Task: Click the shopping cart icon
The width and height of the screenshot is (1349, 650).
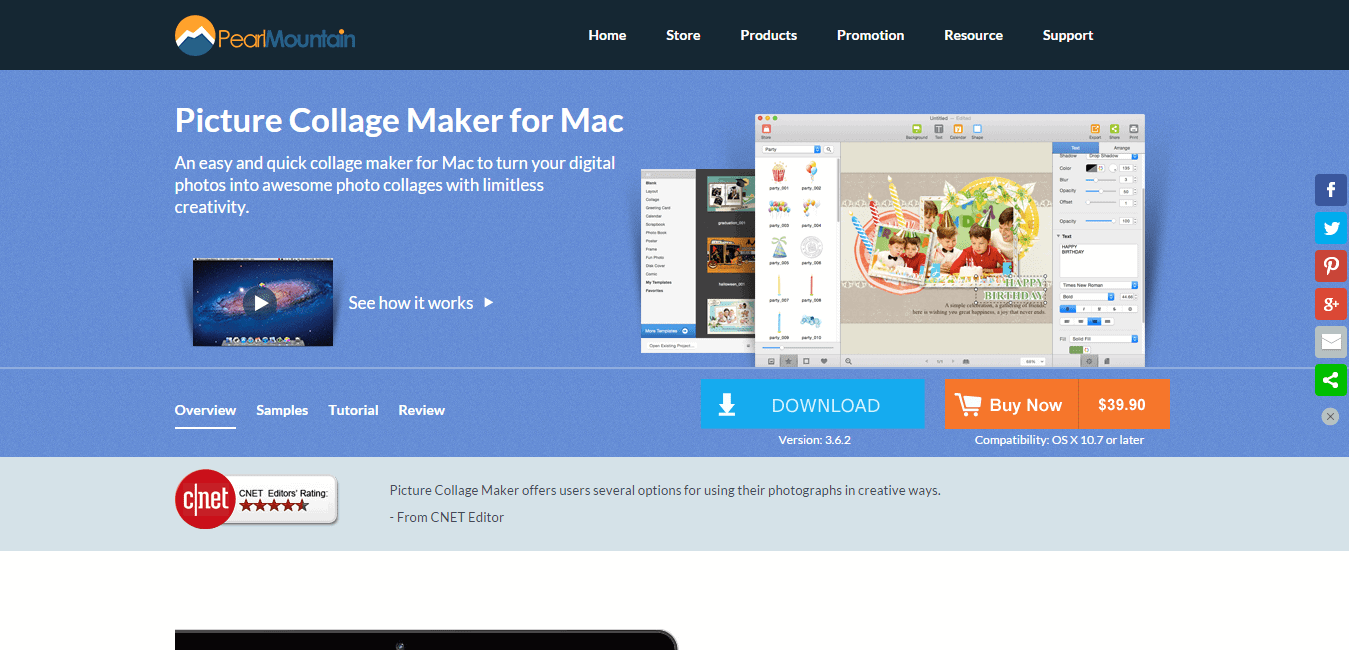Action: point(967,405)
